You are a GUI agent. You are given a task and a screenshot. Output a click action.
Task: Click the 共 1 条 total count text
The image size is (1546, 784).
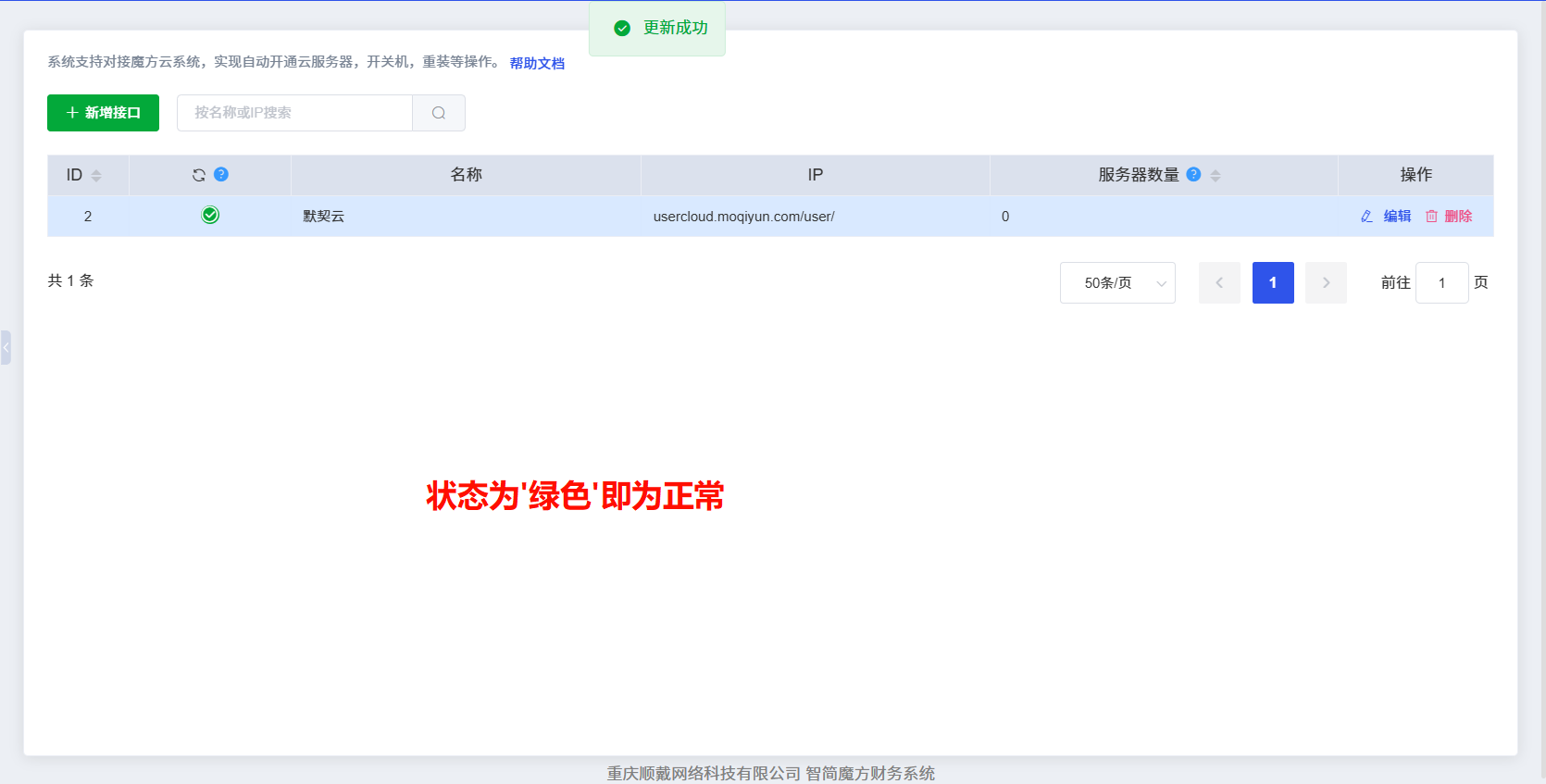(x=70, y=280)
